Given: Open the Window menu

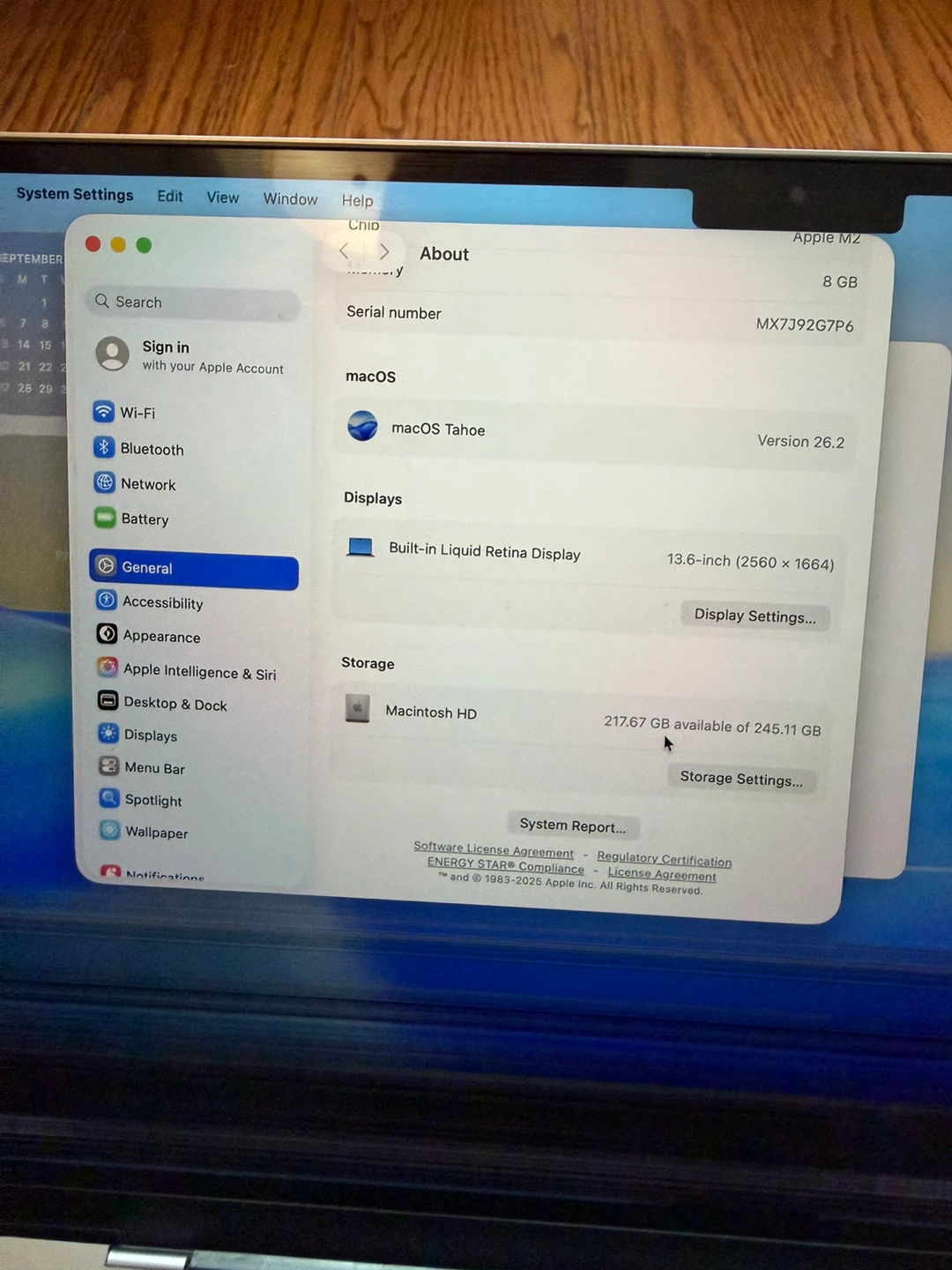Looking at the screenshot, I should point(290,199).
